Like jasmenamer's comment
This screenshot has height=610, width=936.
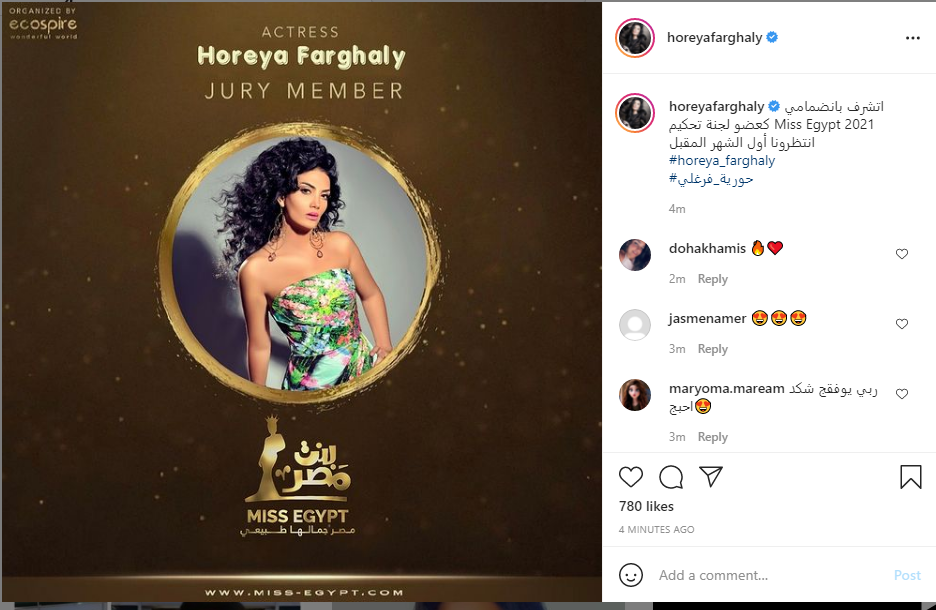[x=902, y=324]
